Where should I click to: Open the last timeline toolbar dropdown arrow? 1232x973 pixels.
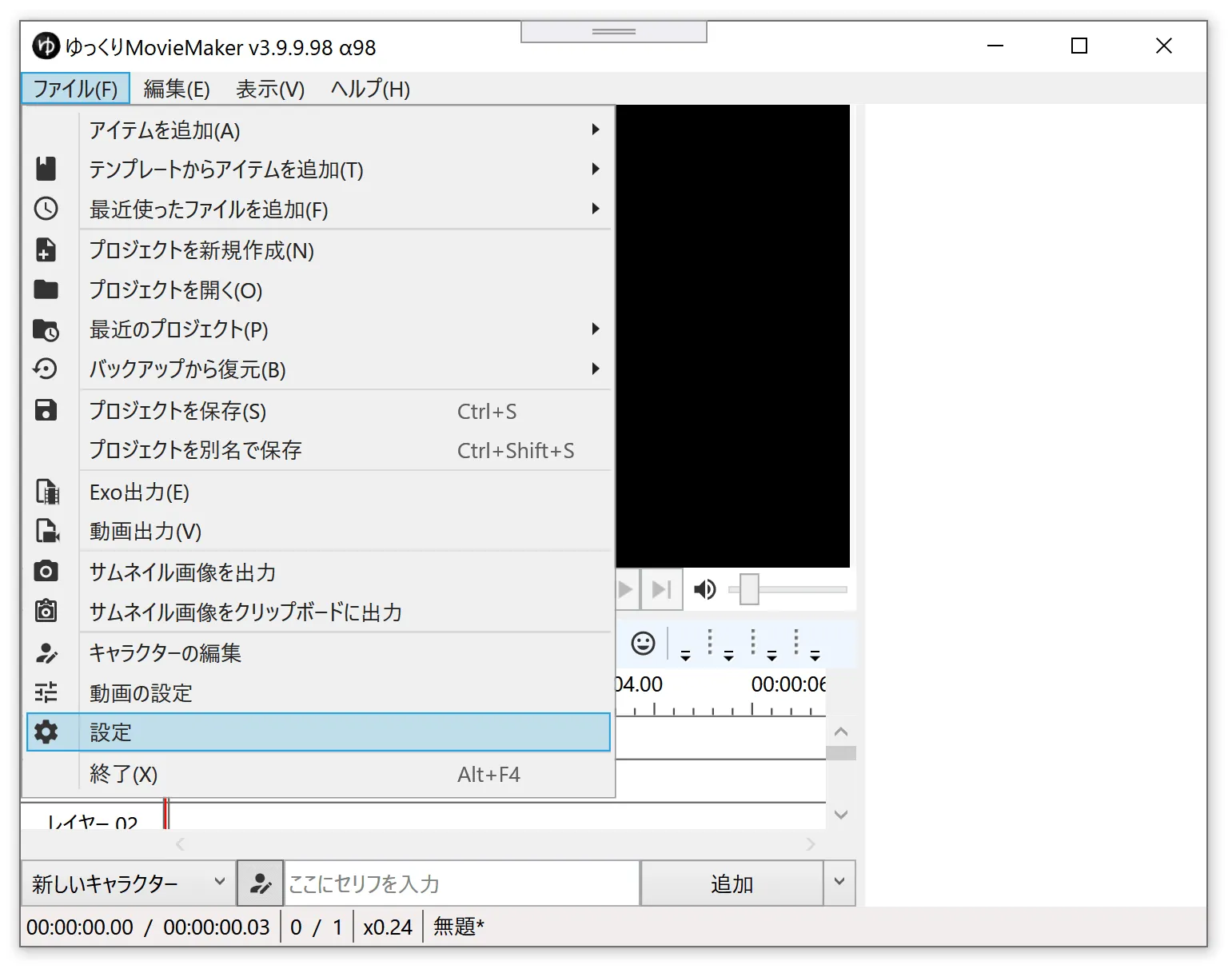tap(815, 656)
